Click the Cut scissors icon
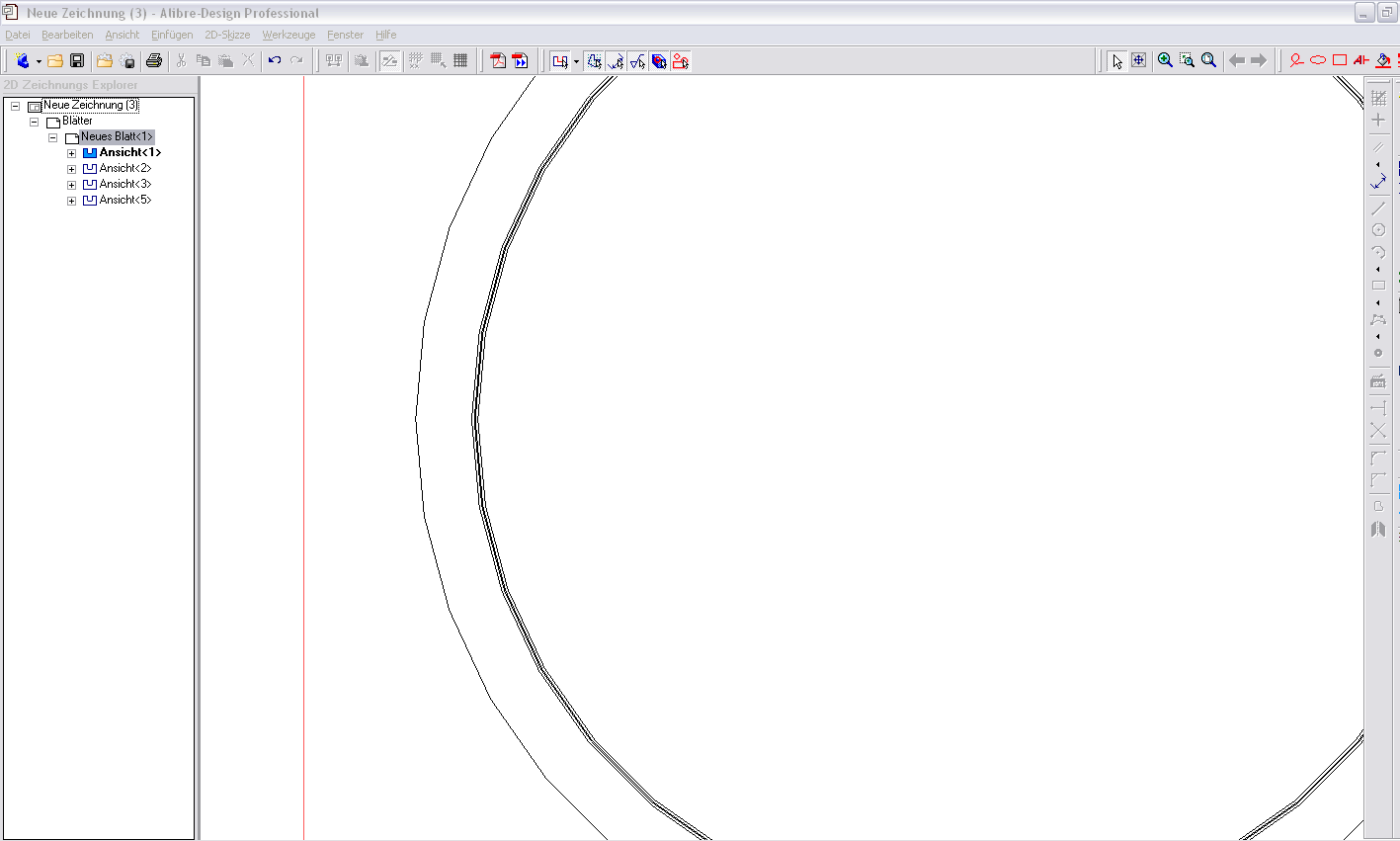The width and height of the screenshot is (1400, 841). click(x=181, y=60)
